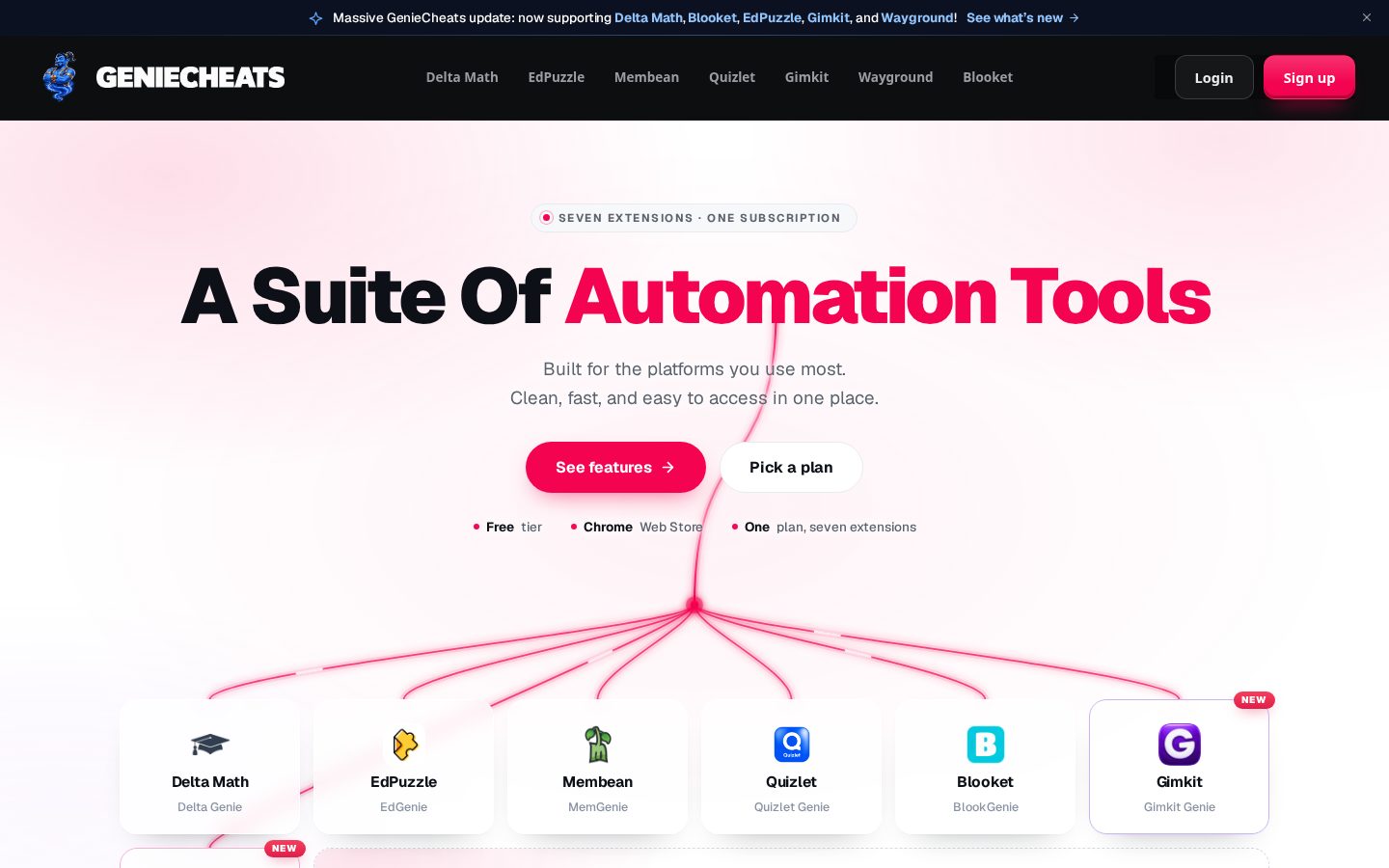Open Wayground in the navigation bar
The width and height of the screenshot is (1389, 868).
(895, 77)
